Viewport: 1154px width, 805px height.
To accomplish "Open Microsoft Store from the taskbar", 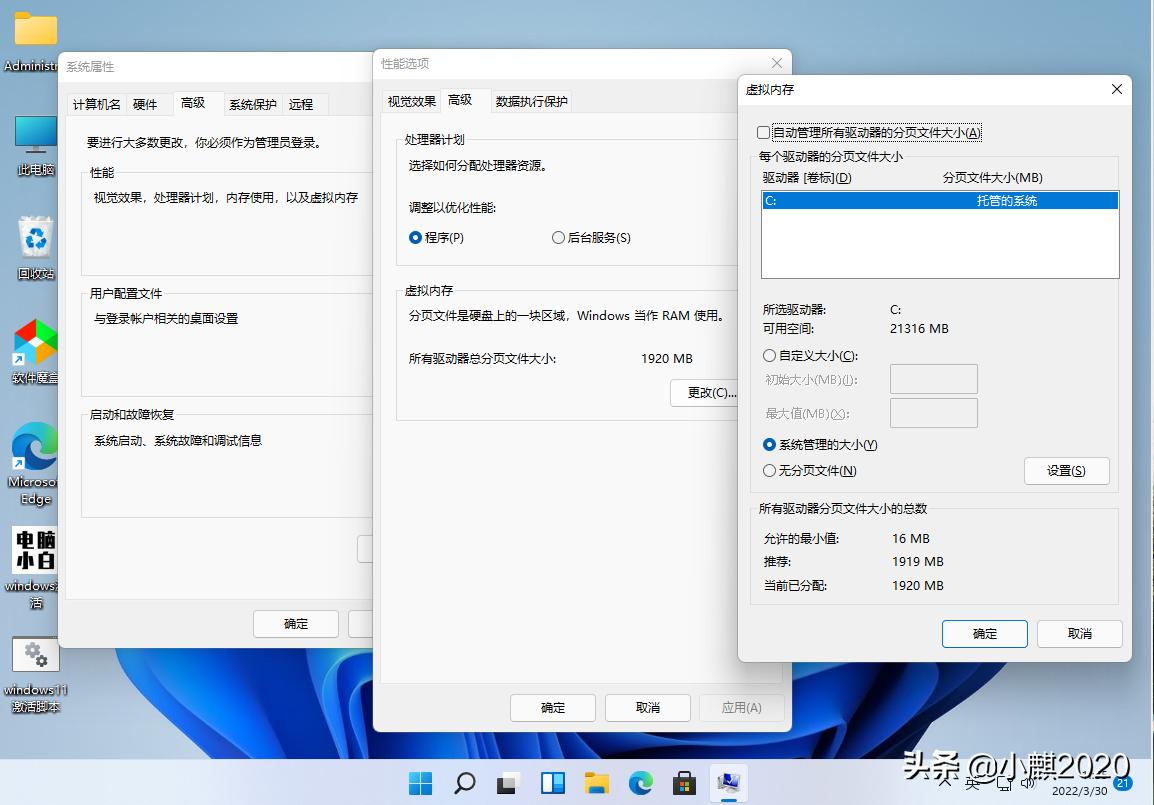I will click(x=685, y=783).
